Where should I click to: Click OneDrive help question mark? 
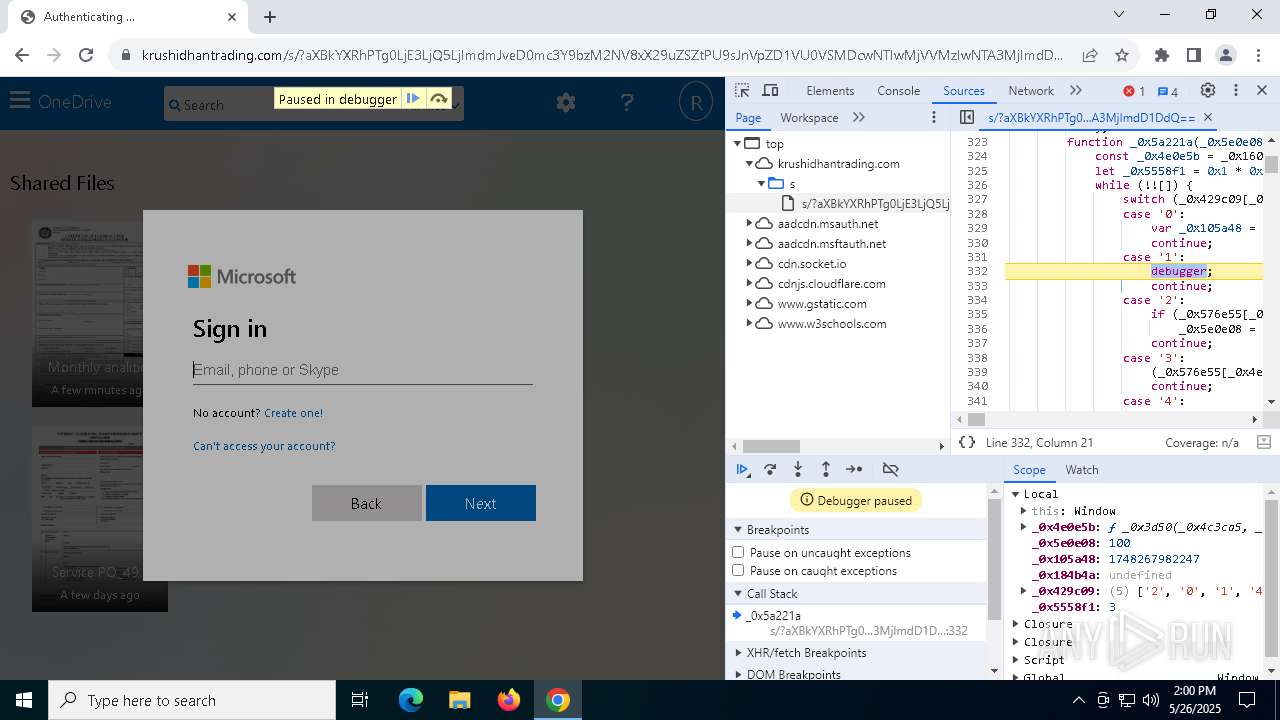627,102
